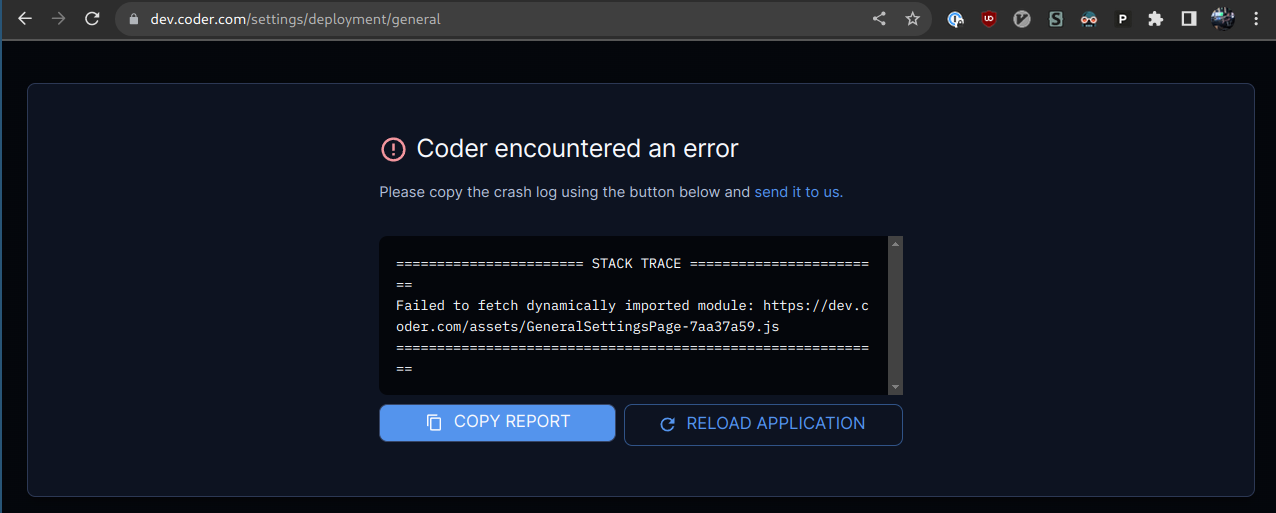Screen dimensions: 1276x513
Task: Click the COPY REPORT button
Action: (497, 422)
